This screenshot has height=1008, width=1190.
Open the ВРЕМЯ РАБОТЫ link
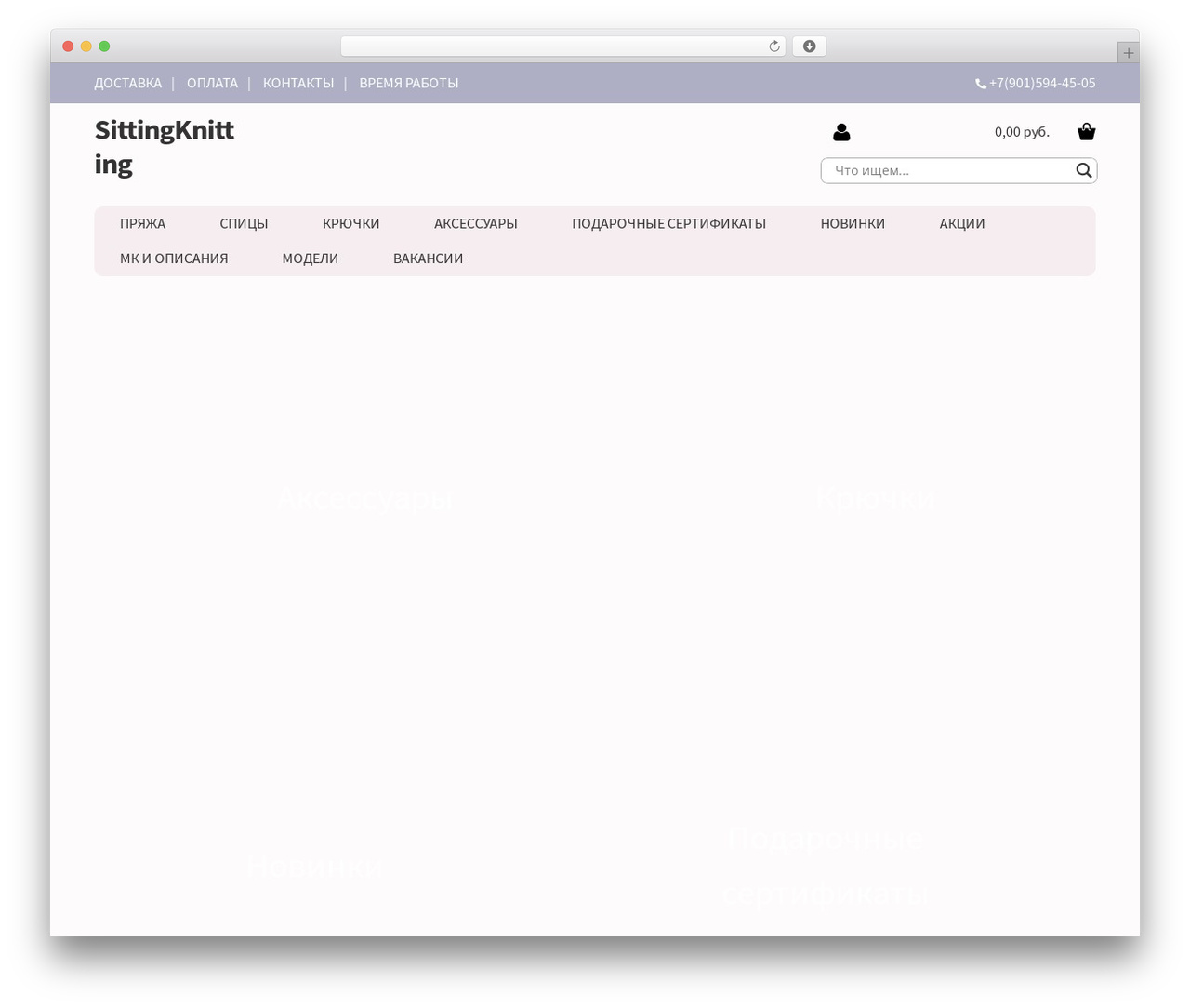pyautogui.click(x=409, y=83)
